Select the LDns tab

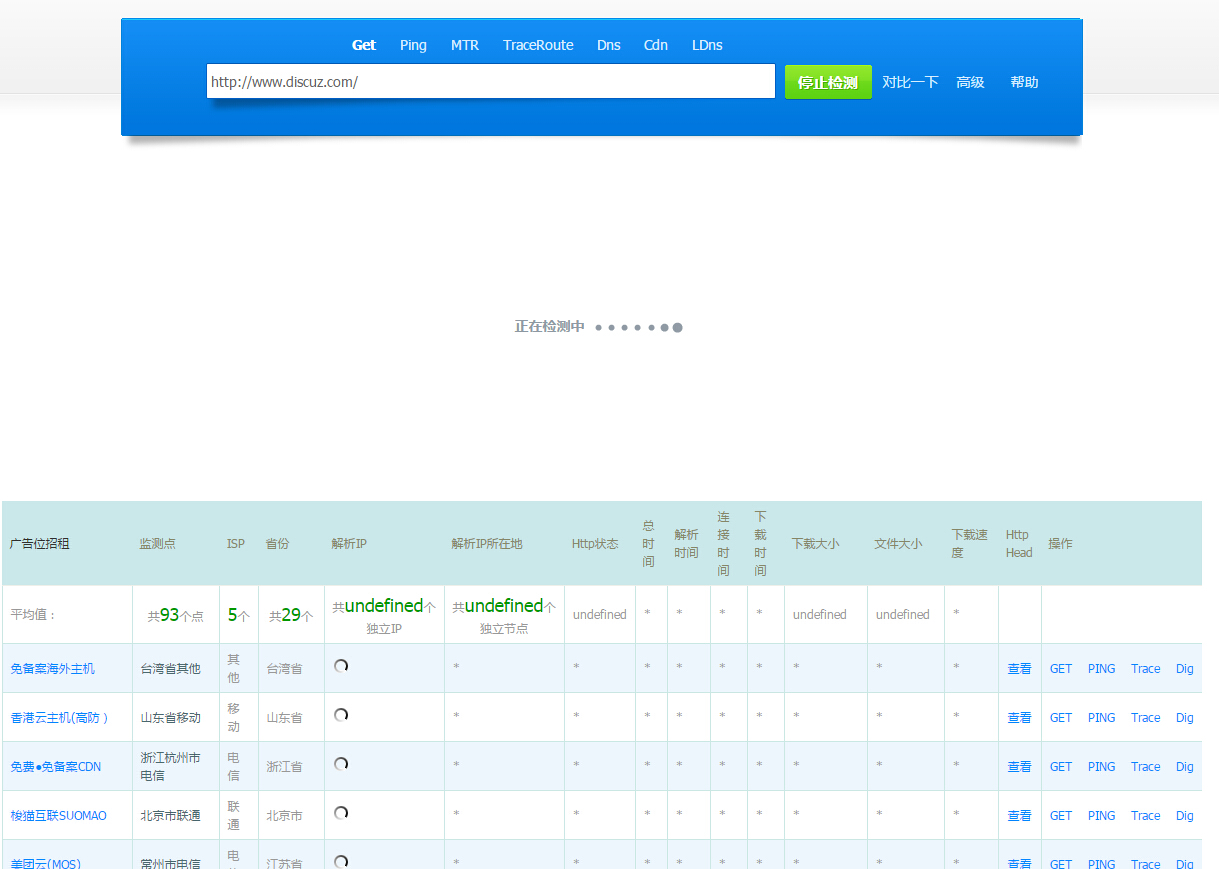[x=707, y=45]
